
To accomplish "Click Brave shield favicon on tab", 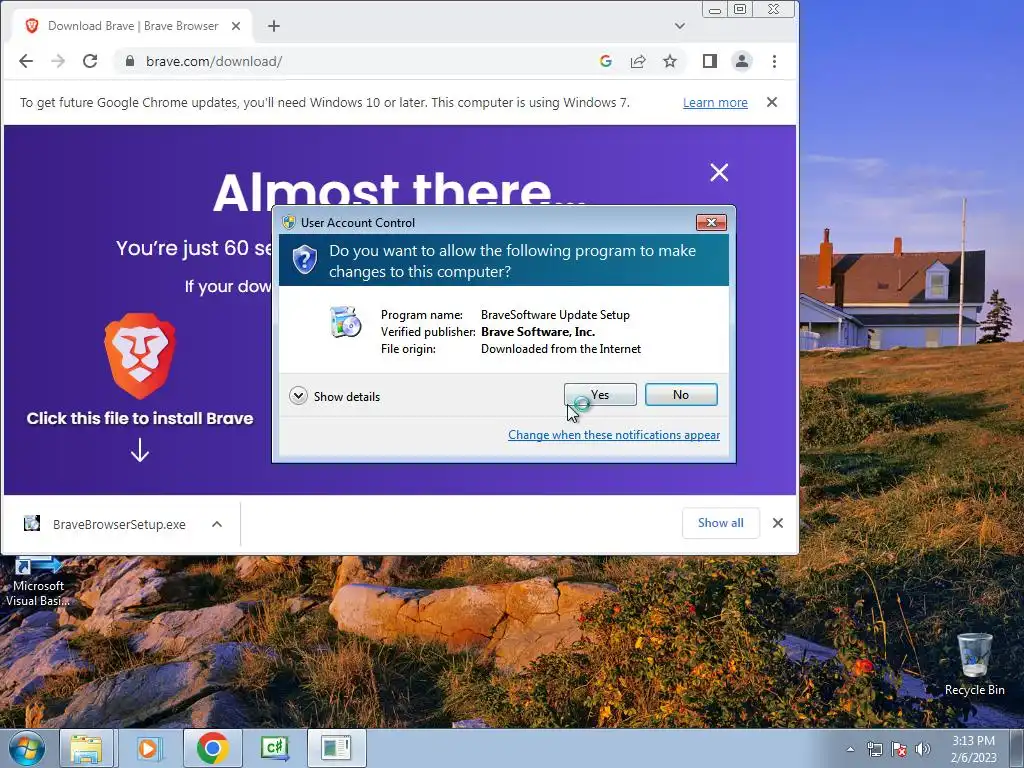I will pyautogui.click(x=32, y=26).
